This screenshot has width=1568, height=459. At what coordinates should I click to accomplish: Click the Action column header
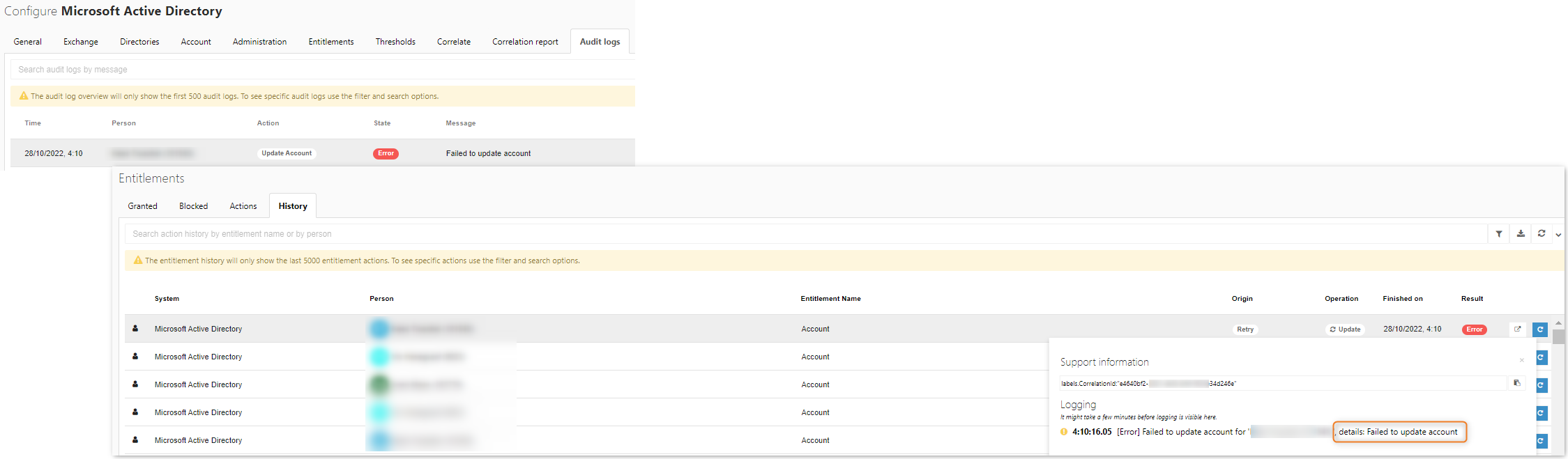coord(268,123)
